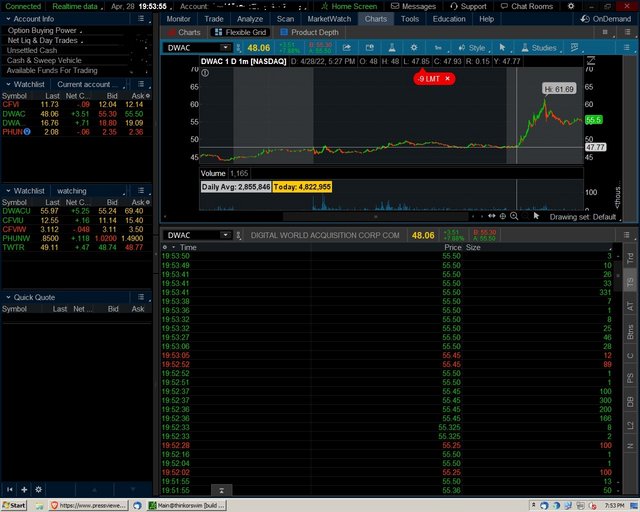Screen dimensions: 640x512
Task: Open Time & Sales column settings gear
Action: pyautogui.click(x=165, y=247)
